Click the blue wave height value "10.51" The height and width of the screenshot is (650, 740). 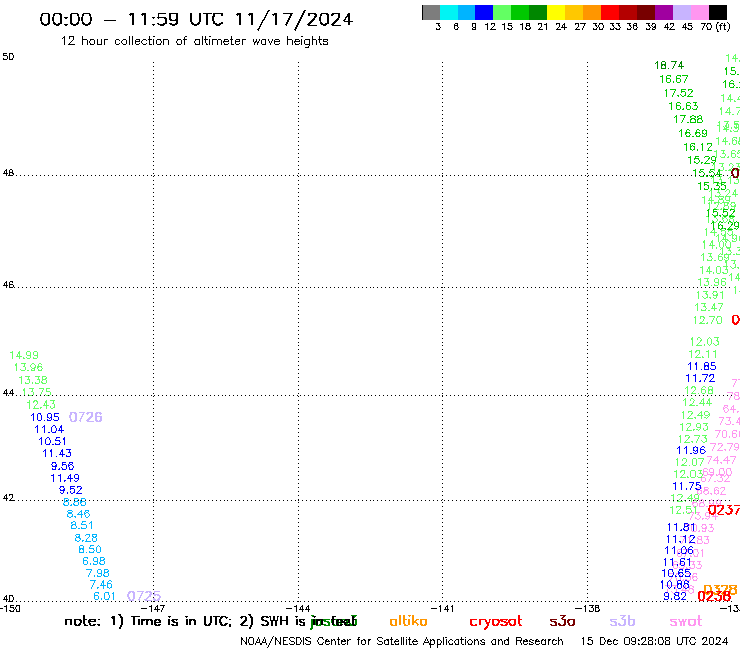[52, 441]
